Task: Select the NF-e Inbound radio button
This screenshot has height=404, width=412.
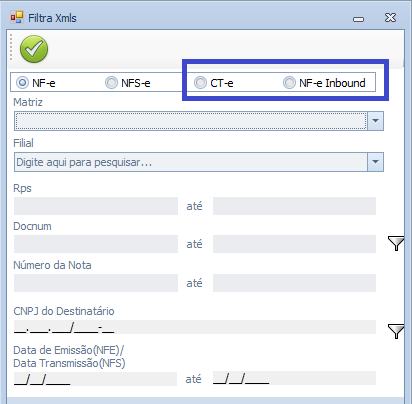Action: [x=289, y=82]
